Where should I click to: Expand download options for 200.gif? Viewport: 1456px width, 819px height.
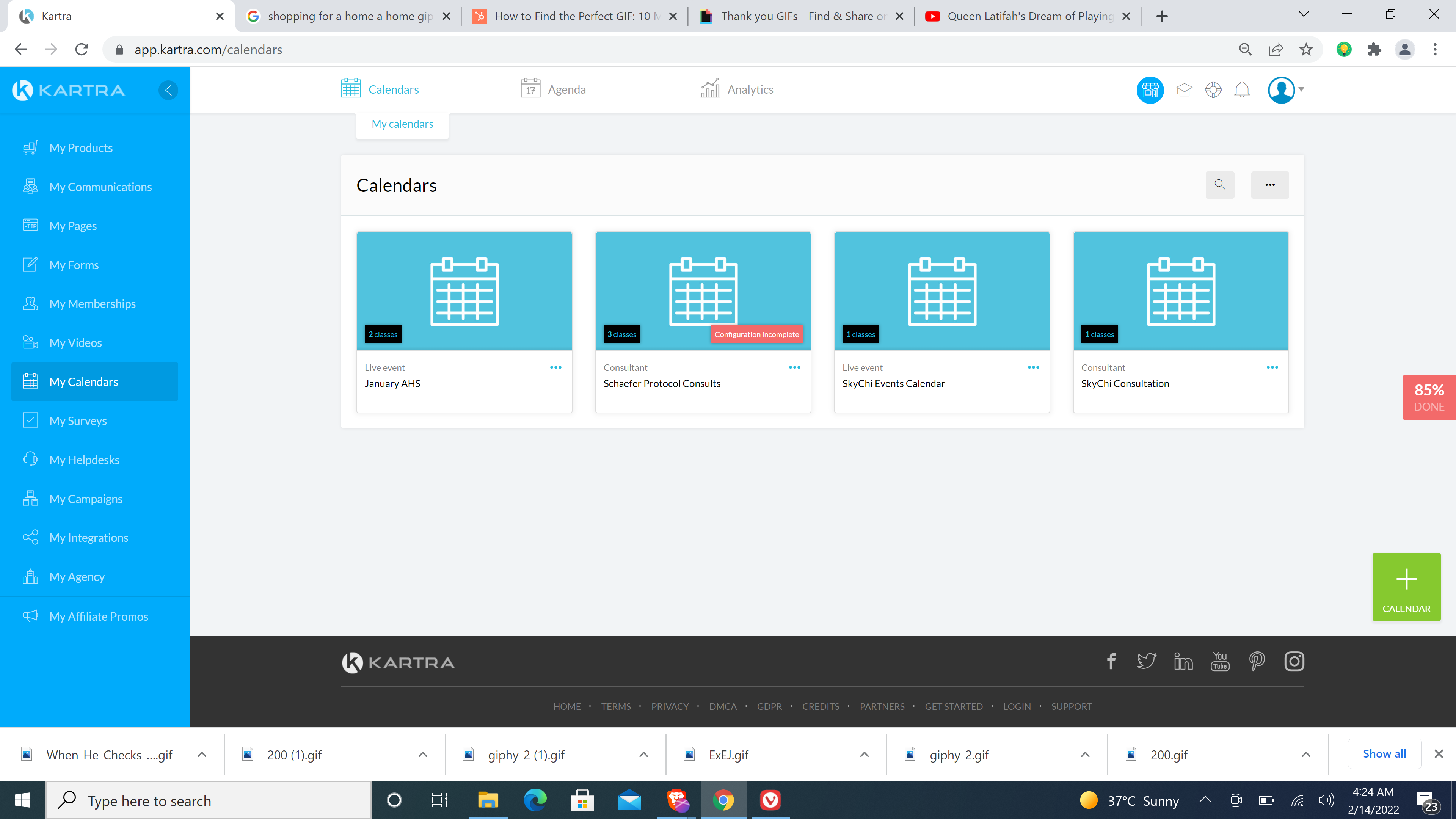pos(1305,755)
